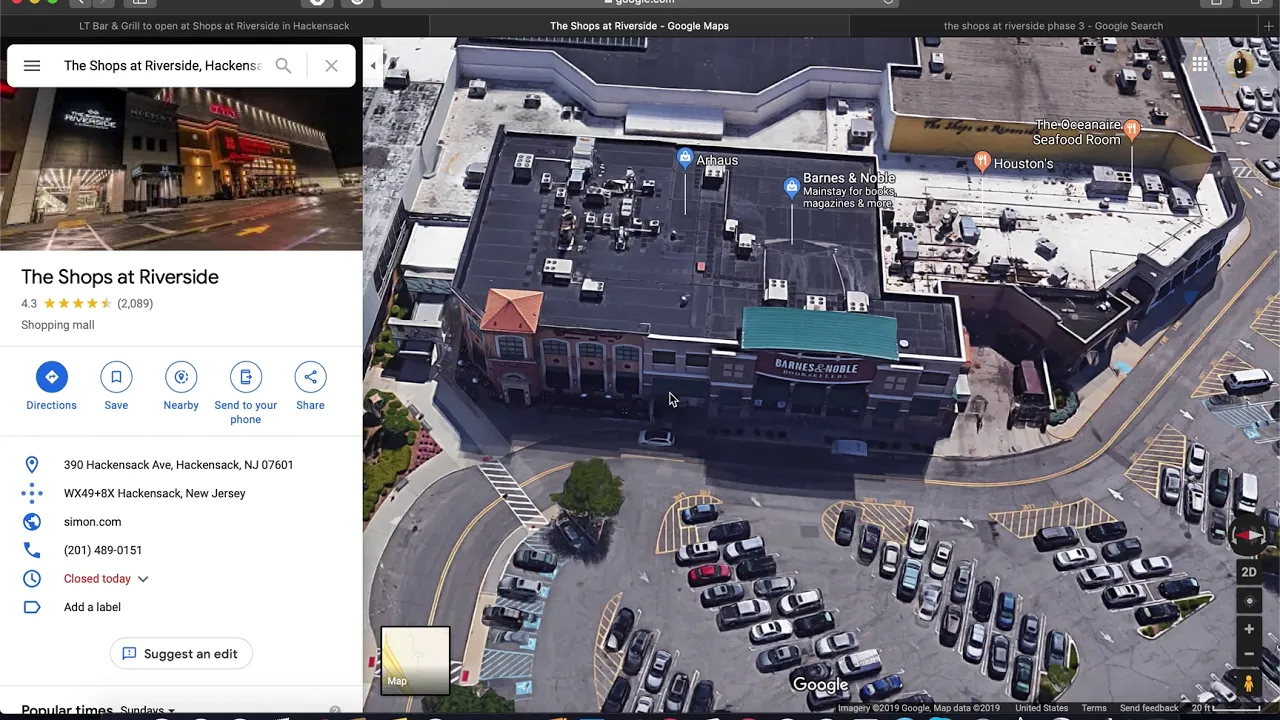Viewport: 1280px width, 720px height.
Task: Click the Suggest an edit button
Action: (x=181, y=654)
